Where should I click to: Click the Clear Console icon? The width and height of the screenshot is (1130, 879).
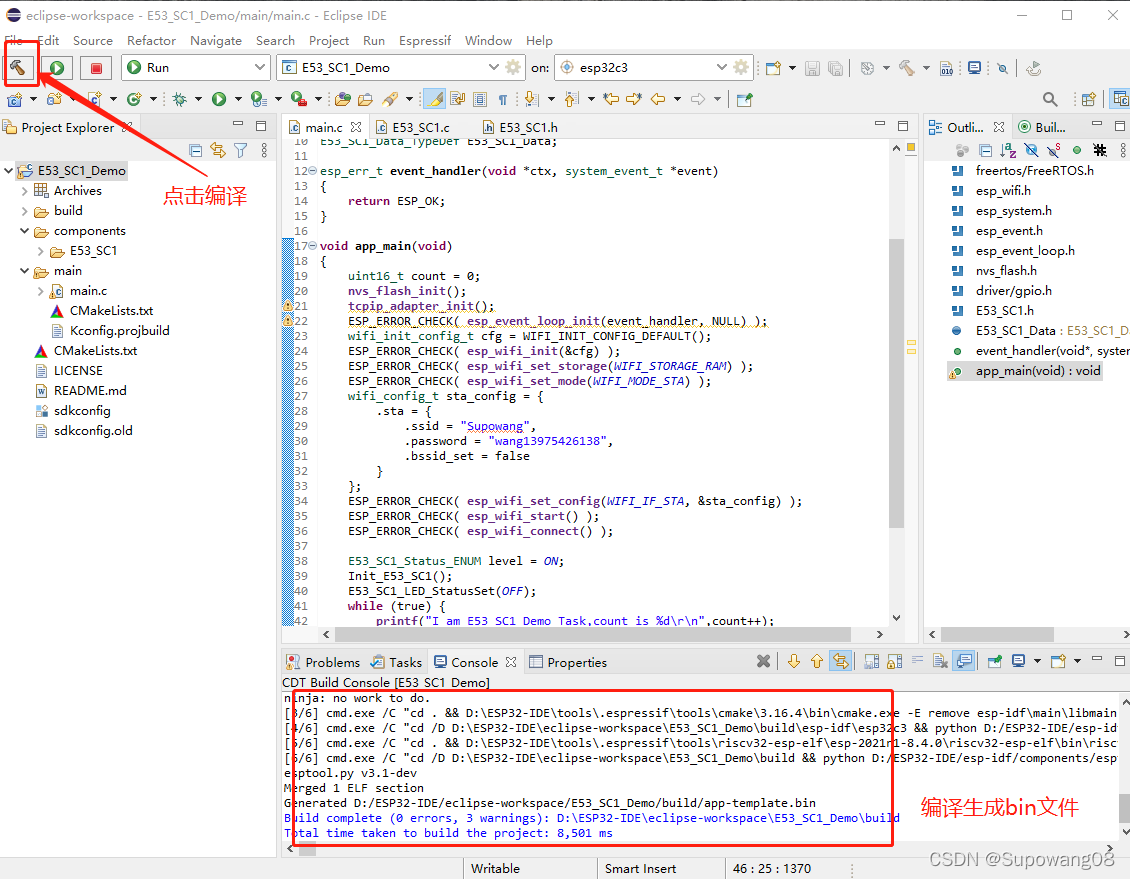(940, 661)
